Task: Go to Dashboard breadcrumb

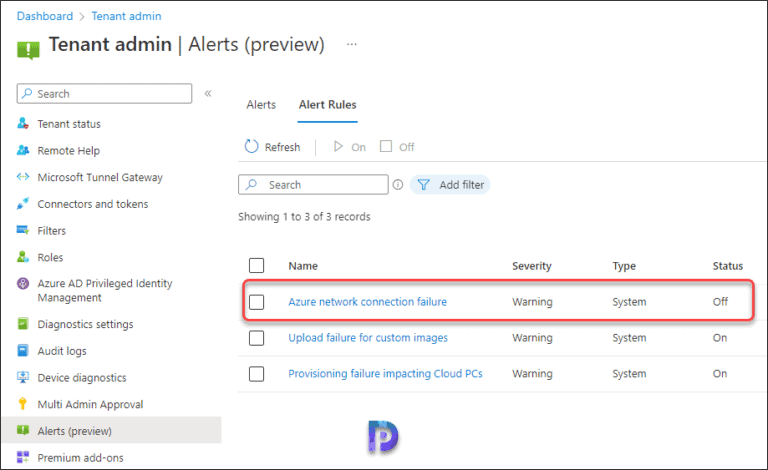Action: [45, 16]
